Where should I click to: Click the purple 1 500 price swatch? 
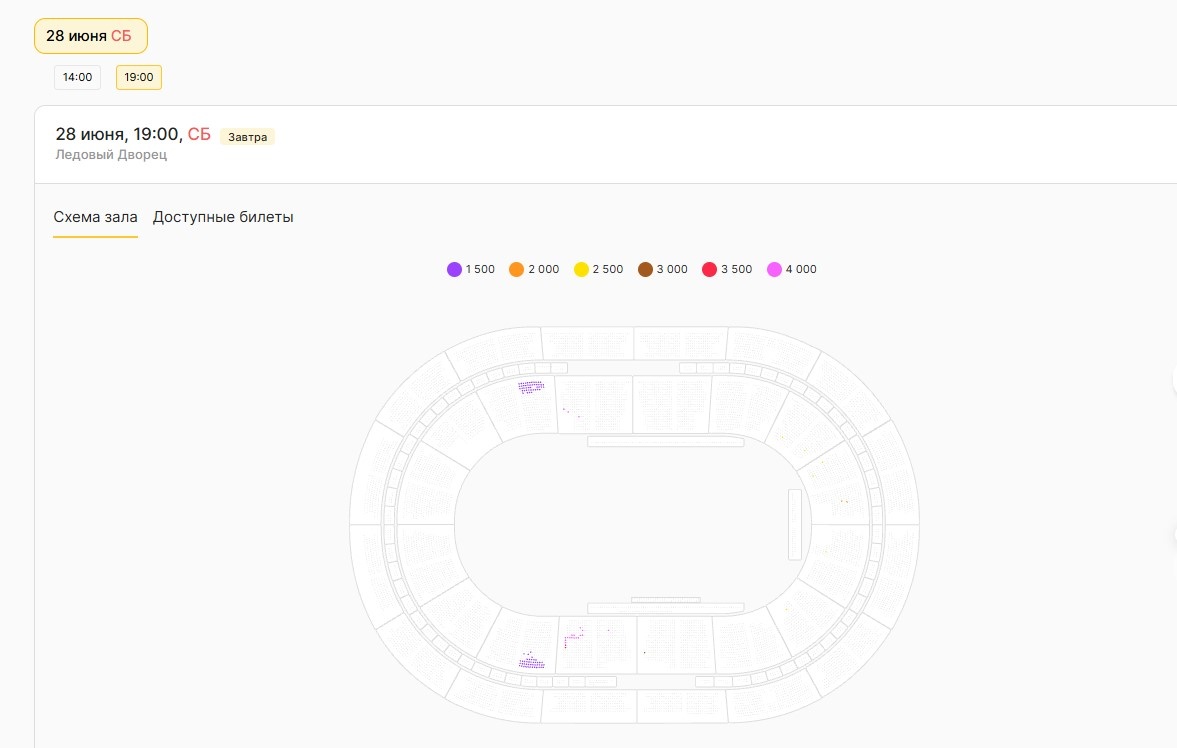point(455,269)
